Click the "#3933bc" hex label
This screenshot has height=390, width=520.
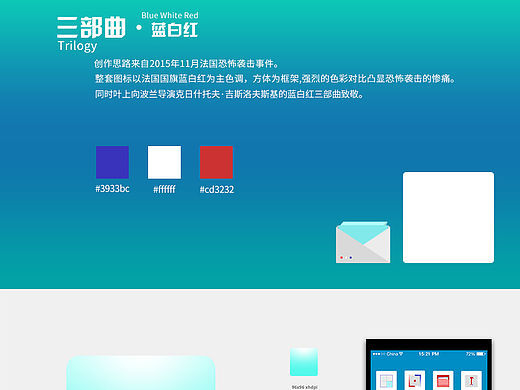[x=112, y=189]
